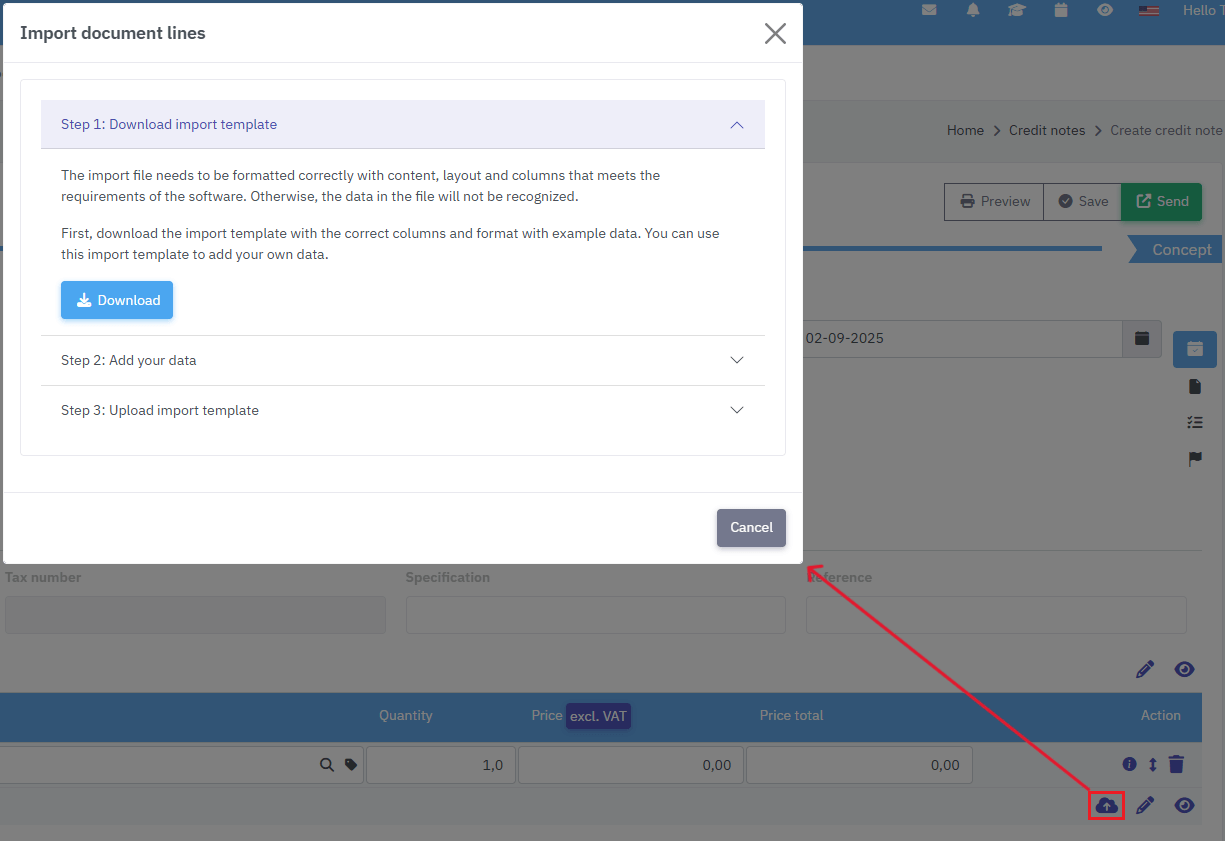
Task: Click the product search magnifier icon
Action: pos(326,765)
